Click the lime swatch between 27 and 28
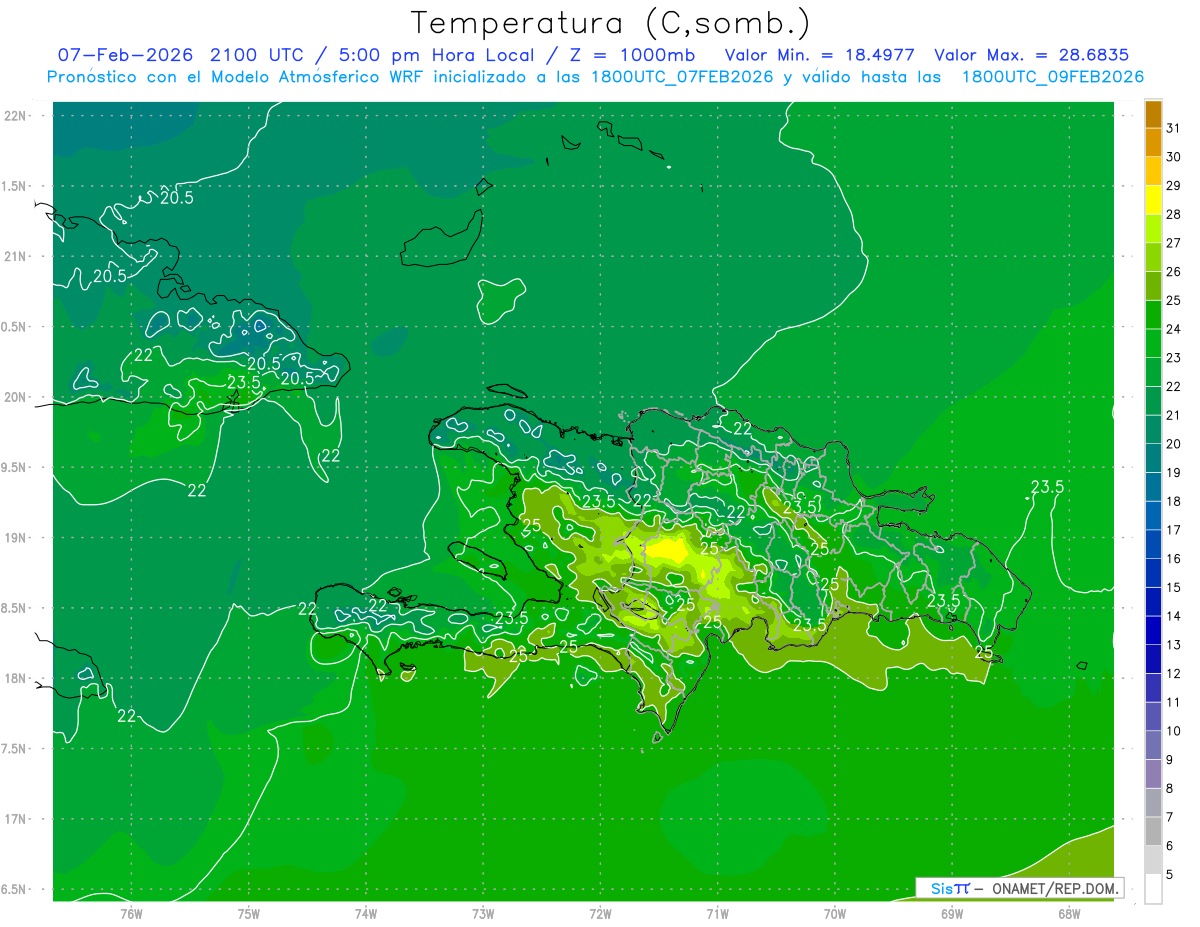The width and height of the screenshot is (1200, 927). point(1153,228)
